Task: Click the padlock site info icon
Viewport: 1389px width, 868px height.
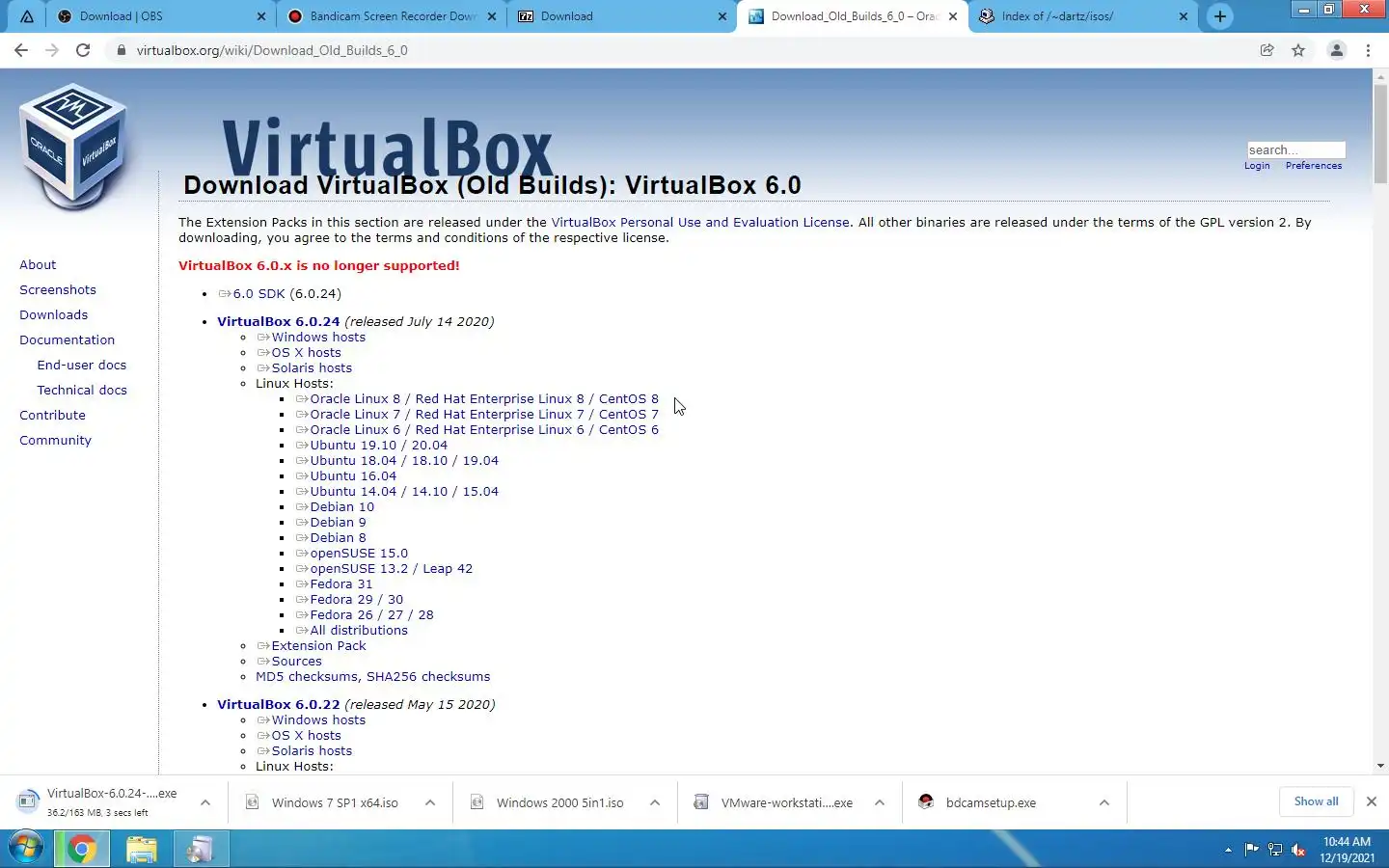Action: 122,50
